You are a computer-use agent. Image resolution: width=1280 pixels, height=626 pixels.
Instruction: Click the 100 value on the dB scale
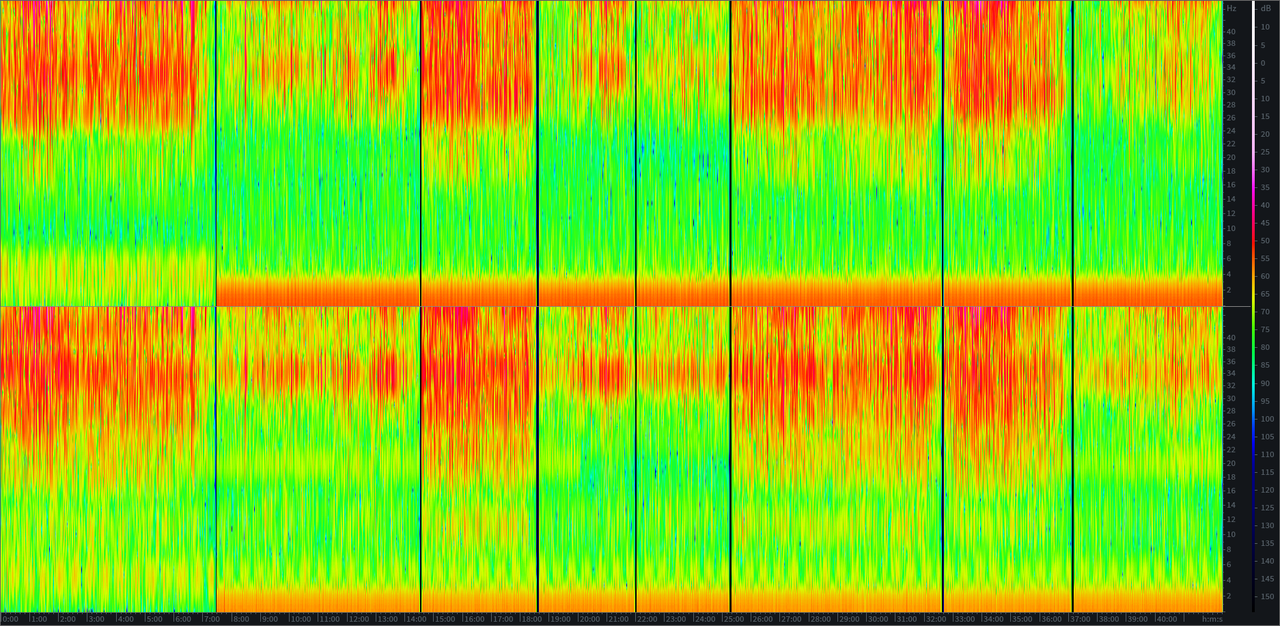pyautogui.click(x=1266, y=419)
